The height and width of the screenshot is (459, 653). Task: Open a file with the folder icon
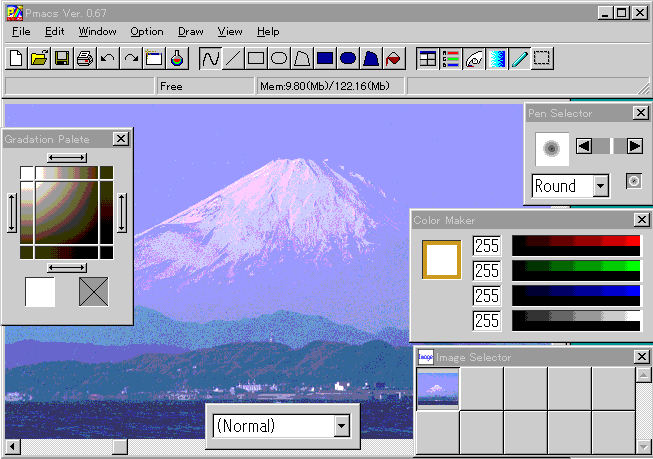39,58
